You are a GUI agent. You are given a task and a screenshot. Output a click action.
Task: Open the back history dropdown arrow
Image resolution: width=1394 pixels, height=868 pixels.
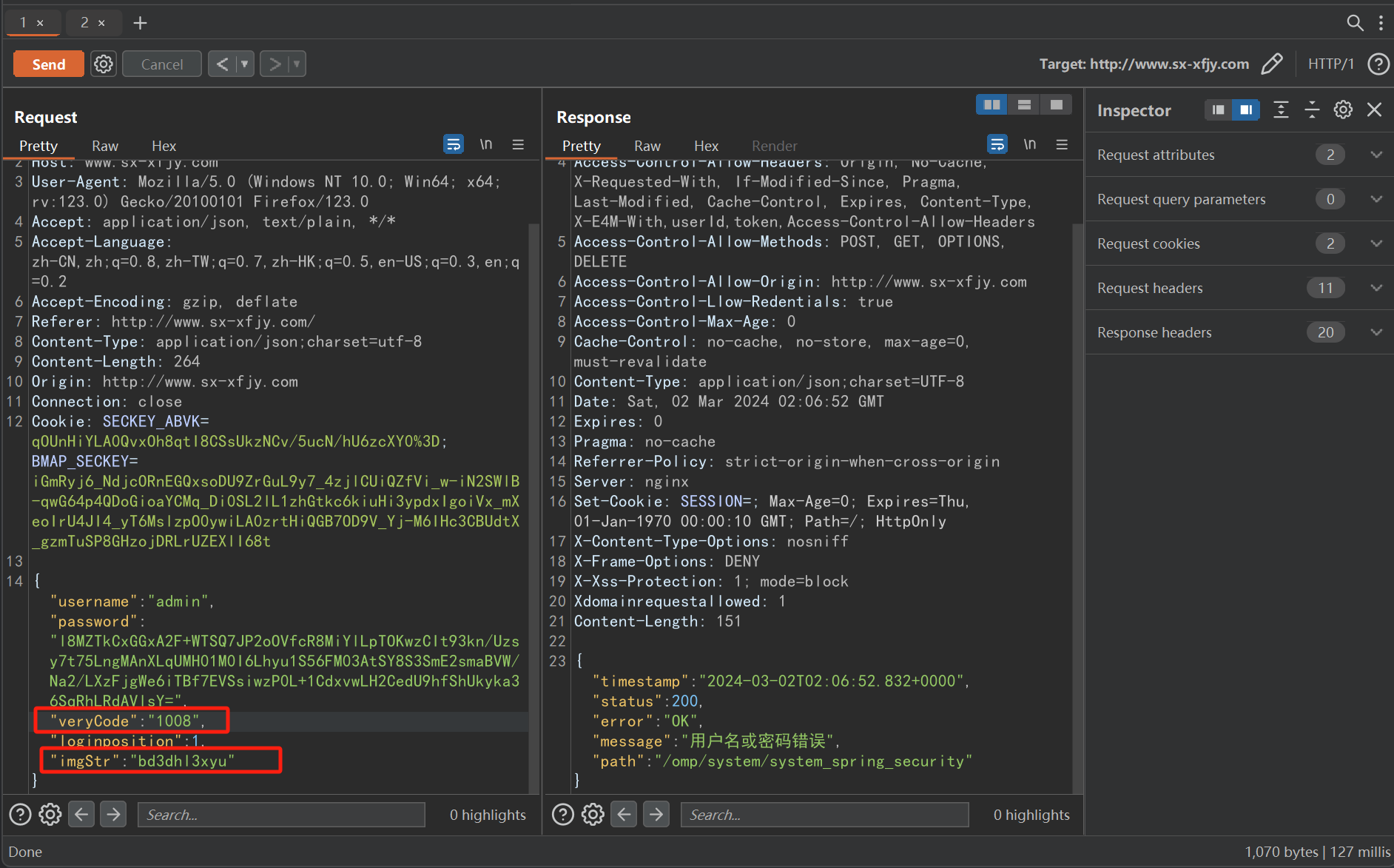point(245,64)
